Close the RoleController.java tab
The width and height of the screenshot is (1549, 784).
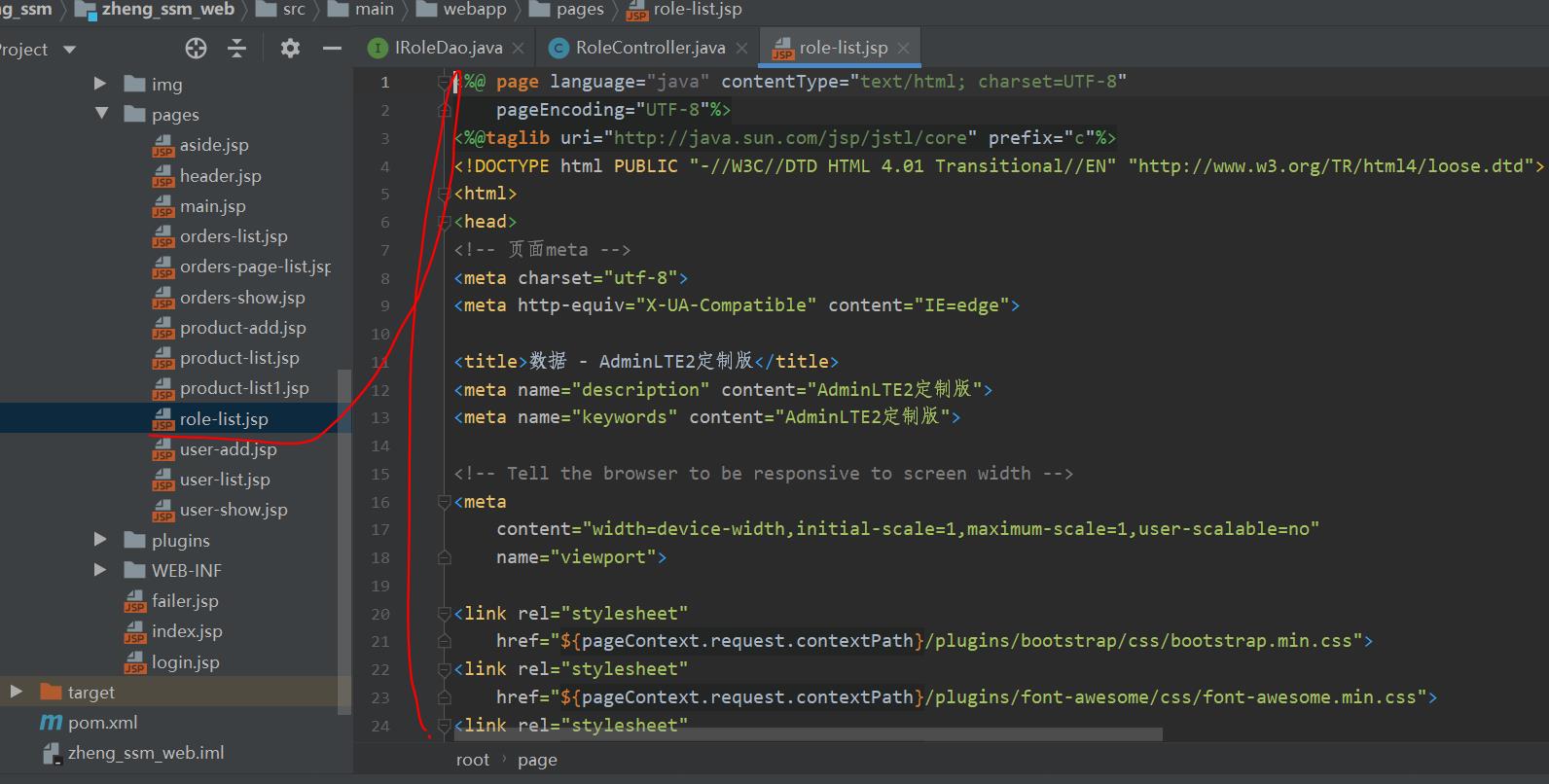741,48
